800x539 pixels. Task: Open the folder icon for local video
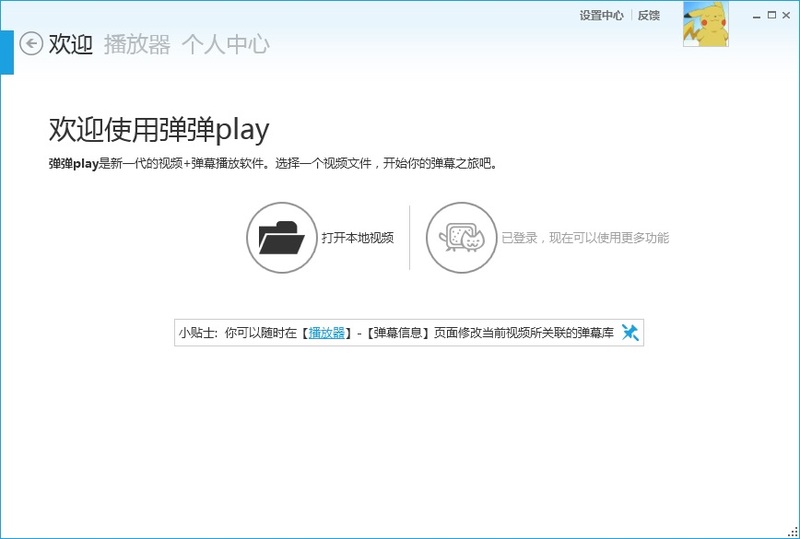click(x=282, y=237)
